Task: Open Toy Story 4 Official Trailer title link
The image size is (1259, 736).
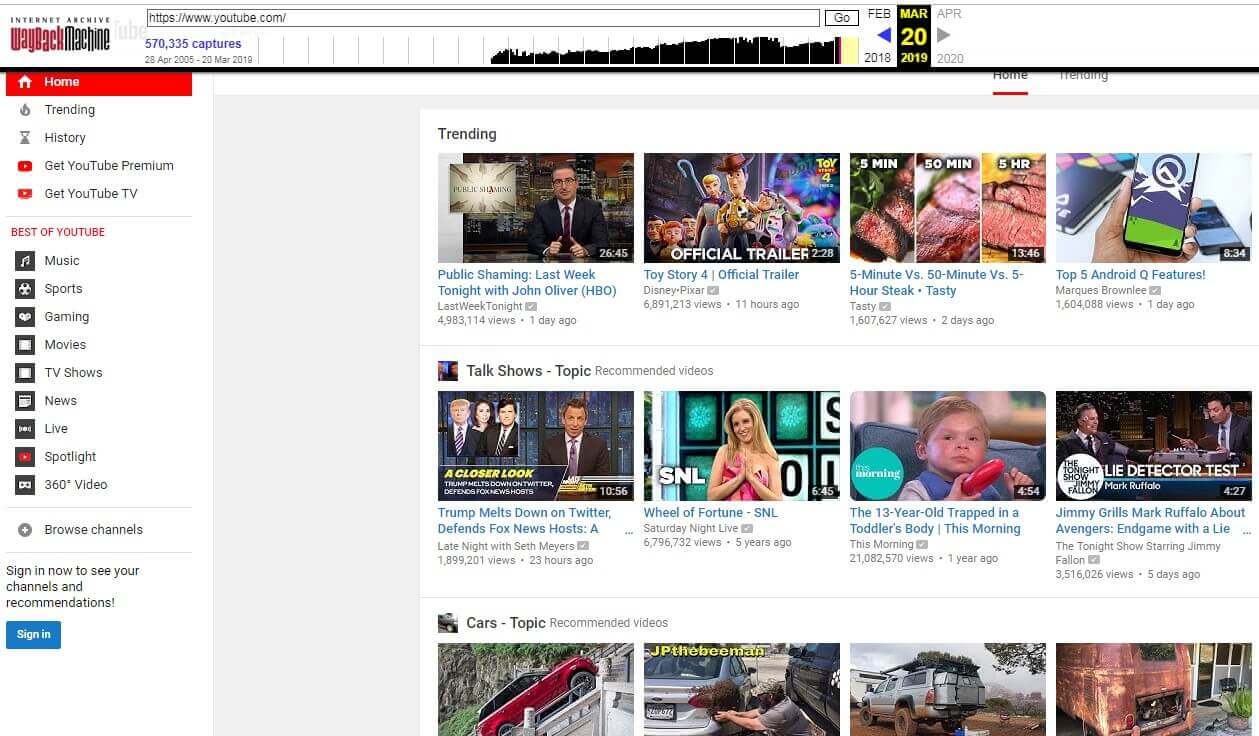Action: [721, 275]
